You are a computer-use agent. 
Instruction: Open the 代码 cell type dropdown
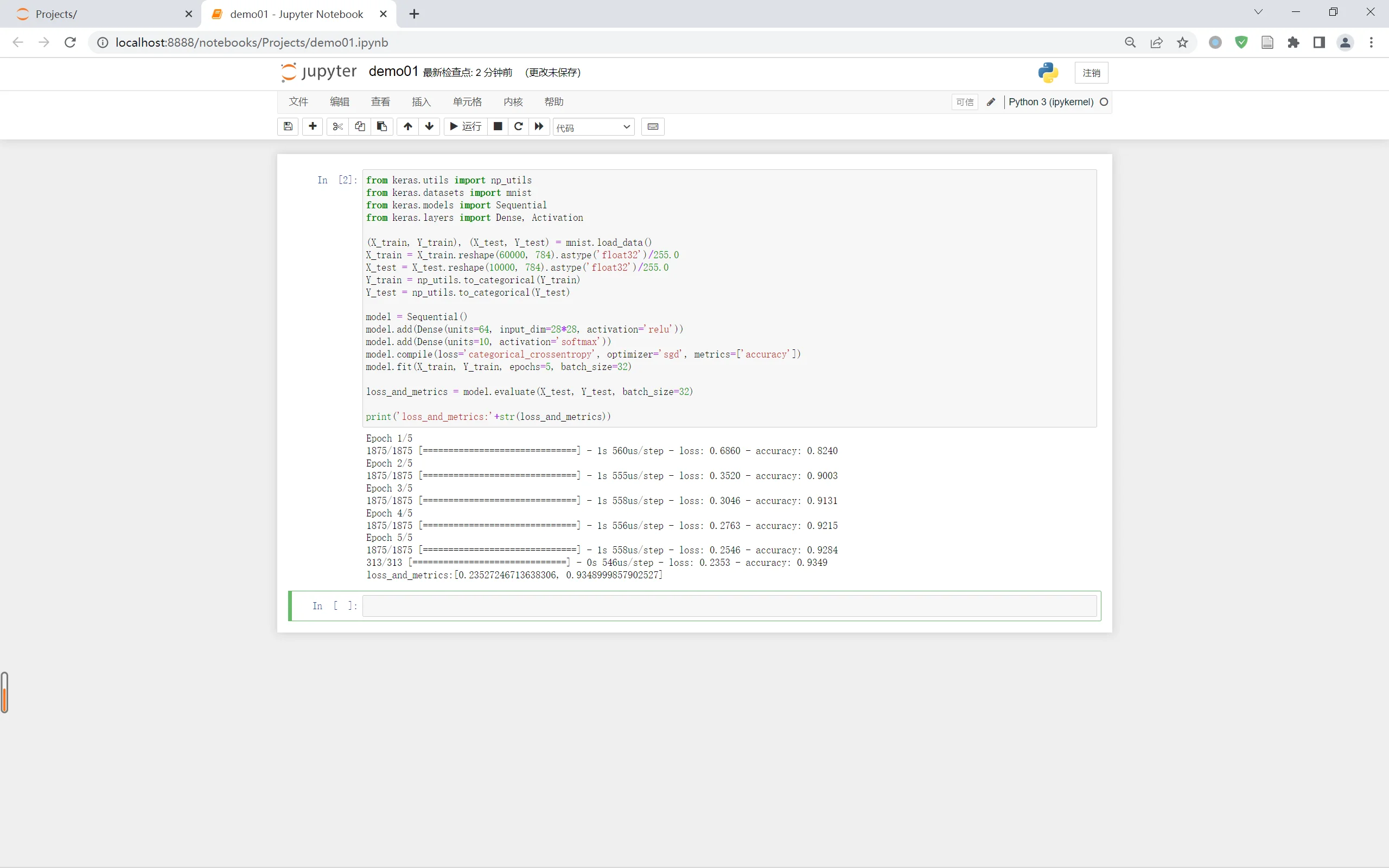(x=594, y=127)
